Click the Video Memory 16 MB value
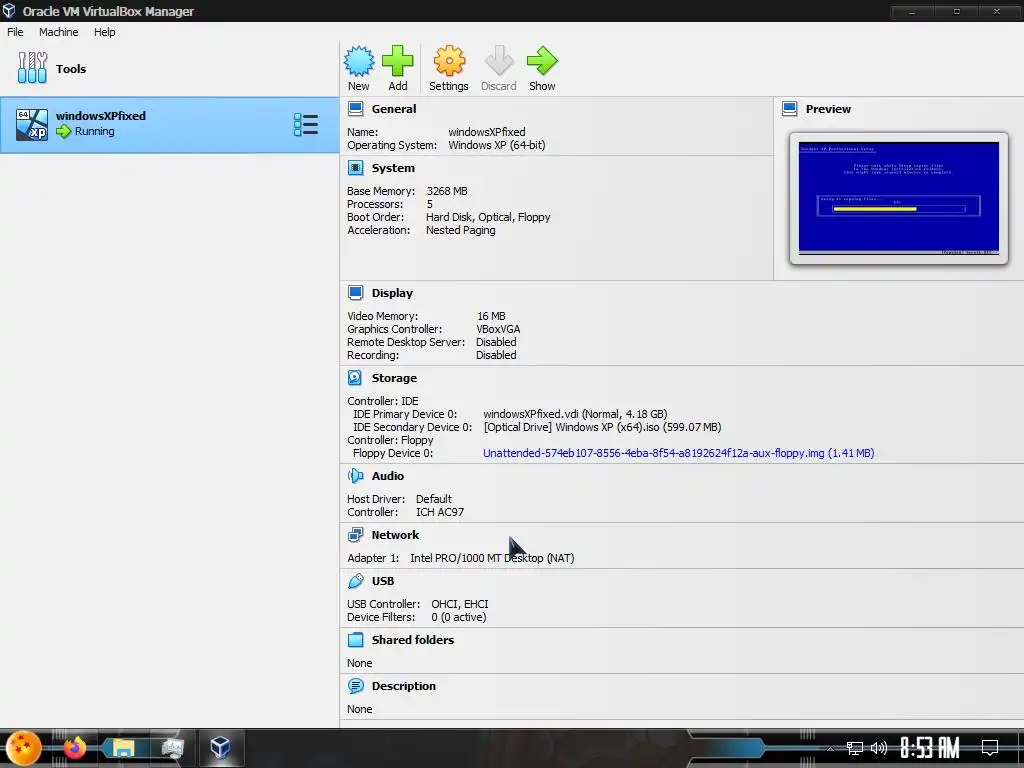 (491, 316)
